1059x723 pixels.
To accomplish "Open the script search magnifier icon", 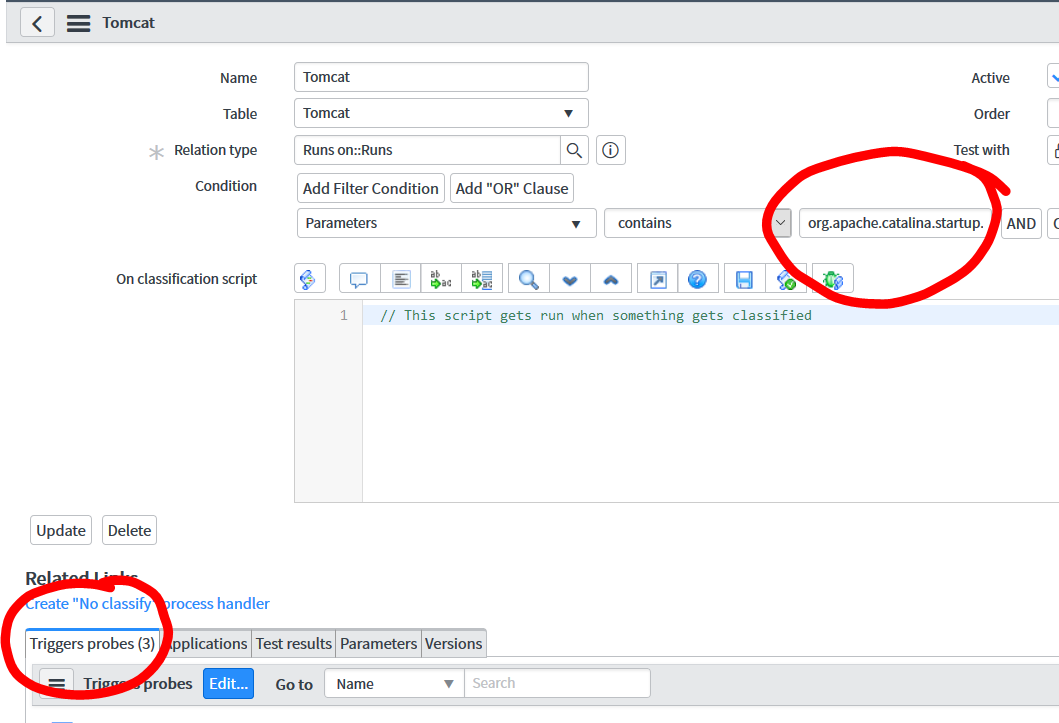I will click(527, 277).
